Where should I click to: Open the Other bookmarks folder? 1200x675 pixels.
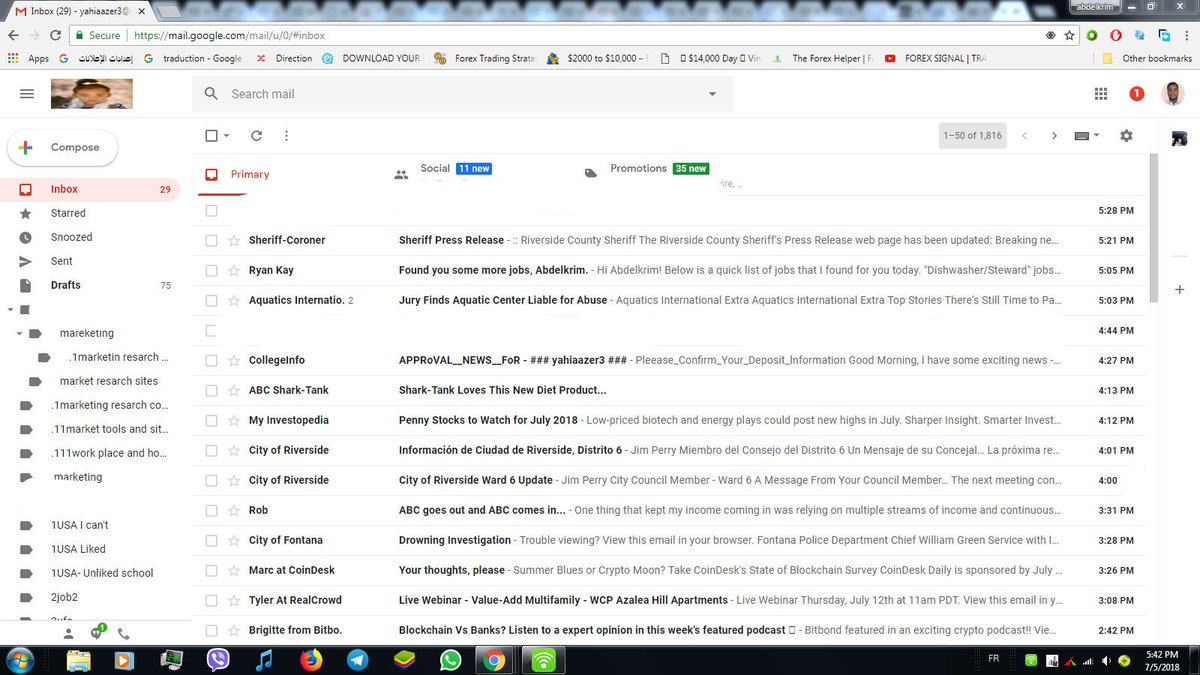coord(1147,58)
